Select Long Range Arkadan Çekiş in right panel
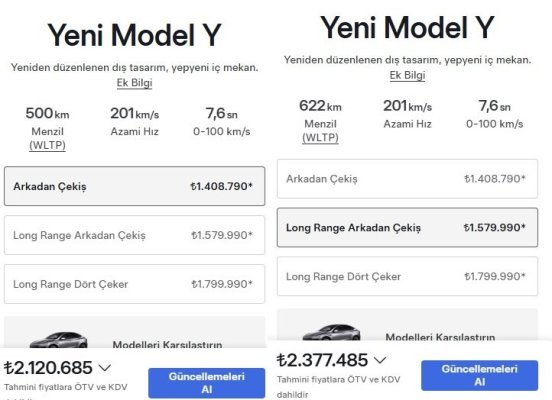The image size is (552, 400). (407, 227)
